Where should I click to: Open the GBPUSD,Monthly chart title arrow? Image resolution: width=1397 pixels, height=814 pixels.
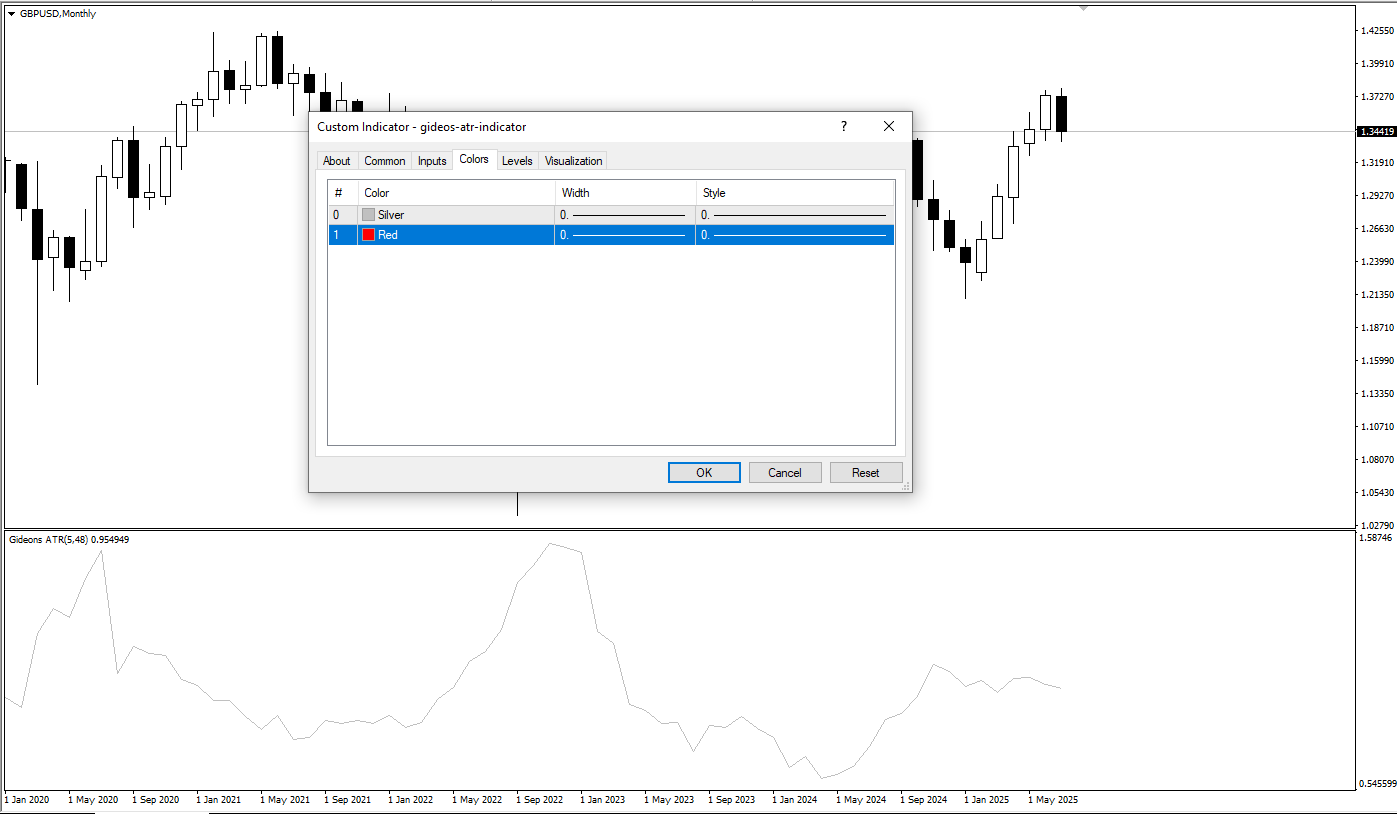point(11,14)
